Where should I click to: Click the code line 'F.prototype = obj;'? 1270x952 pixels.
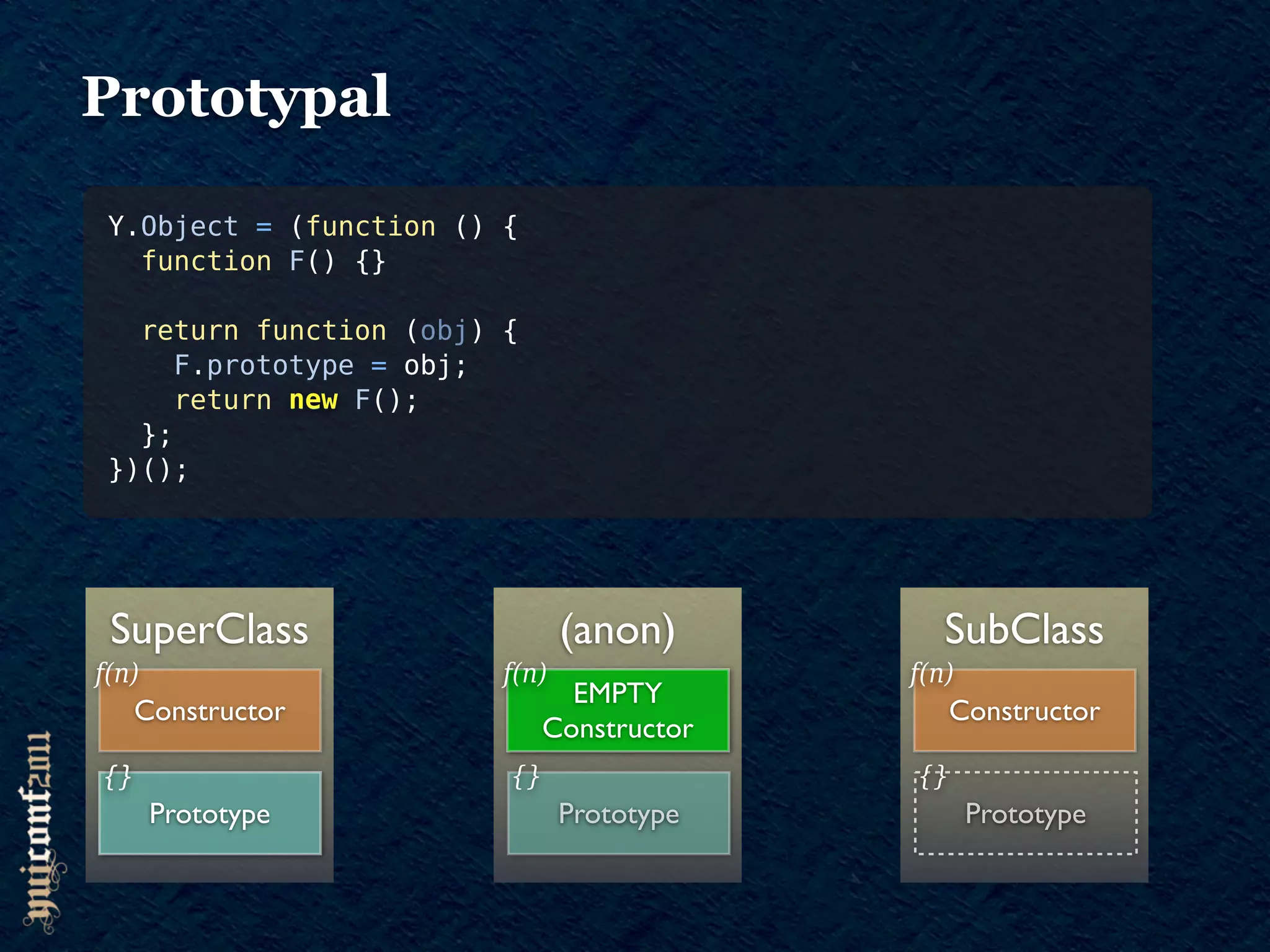coord(320,366)
